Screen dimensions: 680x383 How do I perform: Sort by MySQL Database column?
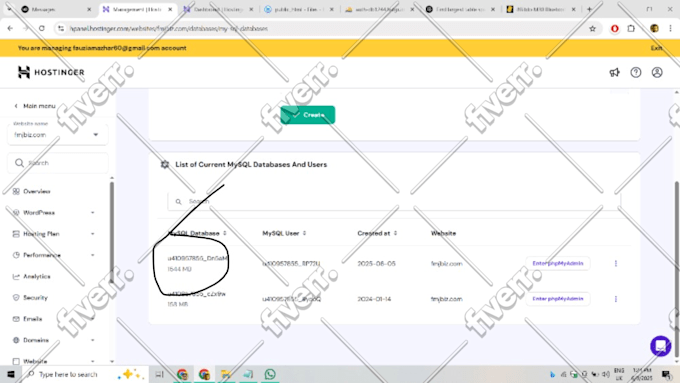coord(197,233)
